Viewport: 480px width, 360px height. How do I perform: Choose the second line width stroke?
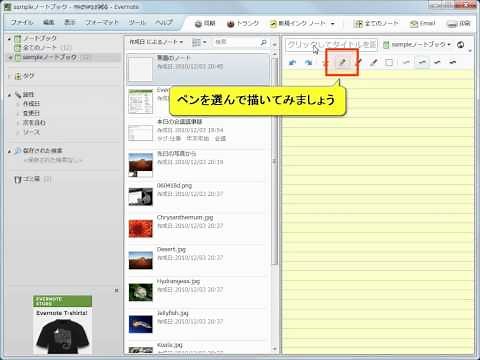click(x=422, y=62)
